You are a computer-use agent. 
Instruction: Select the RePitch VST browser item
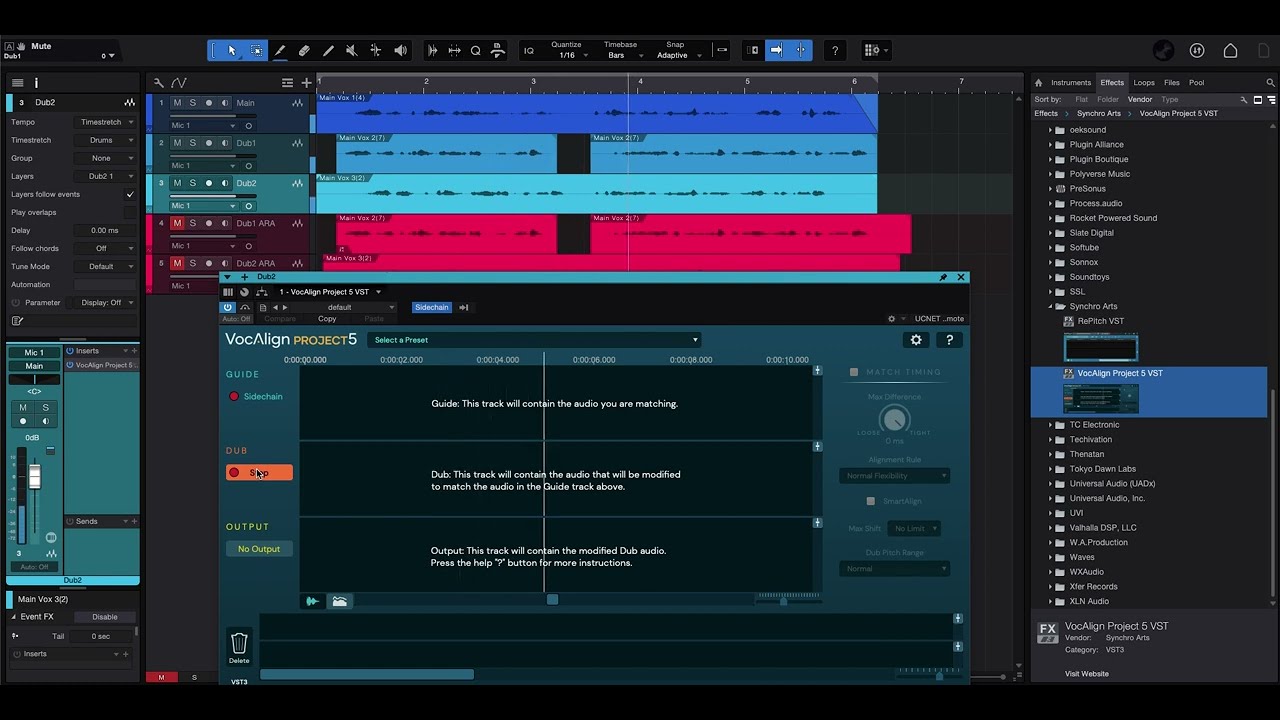[x=1100, y=321]
